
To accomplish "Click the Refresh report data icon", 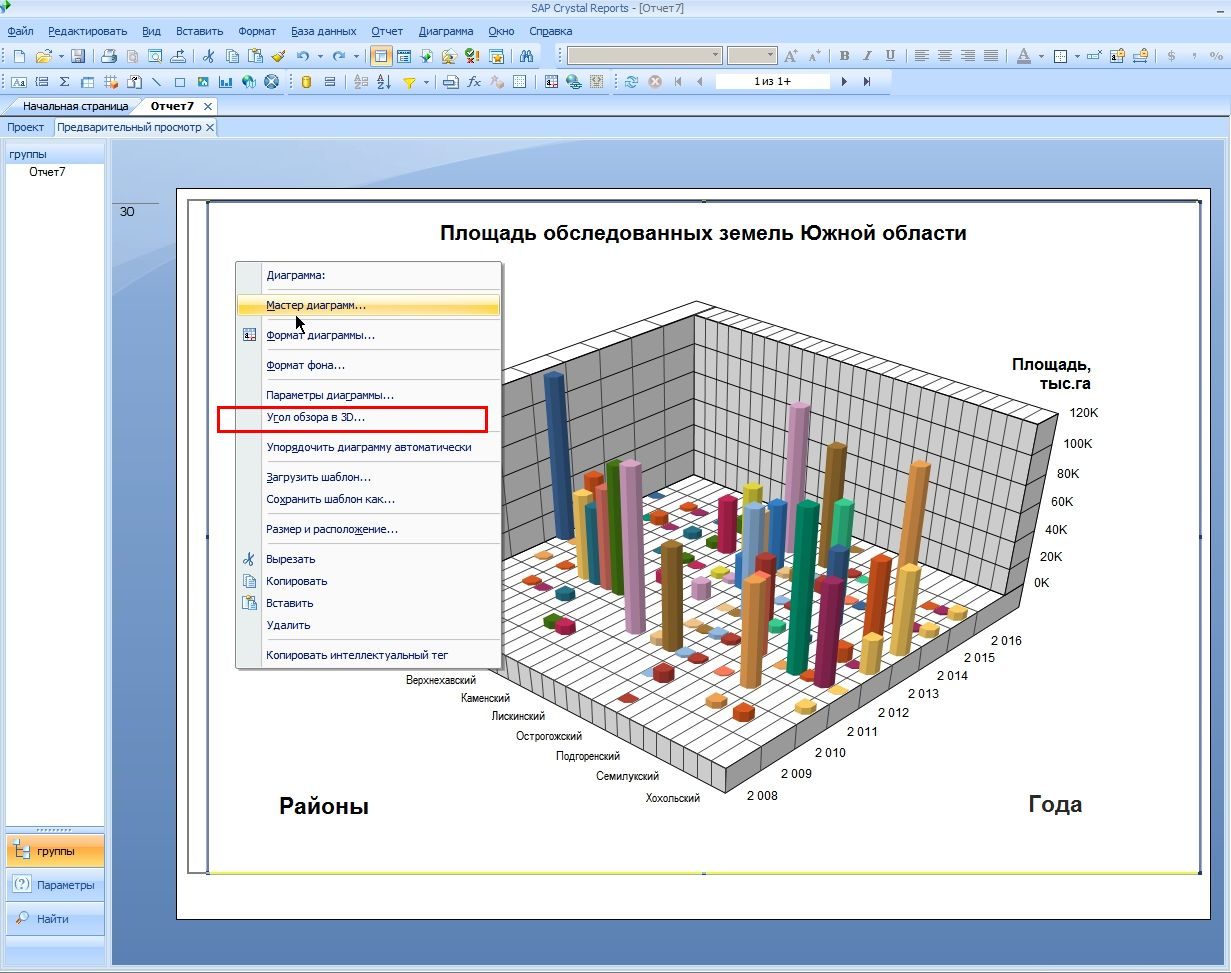I will (631, 82).
